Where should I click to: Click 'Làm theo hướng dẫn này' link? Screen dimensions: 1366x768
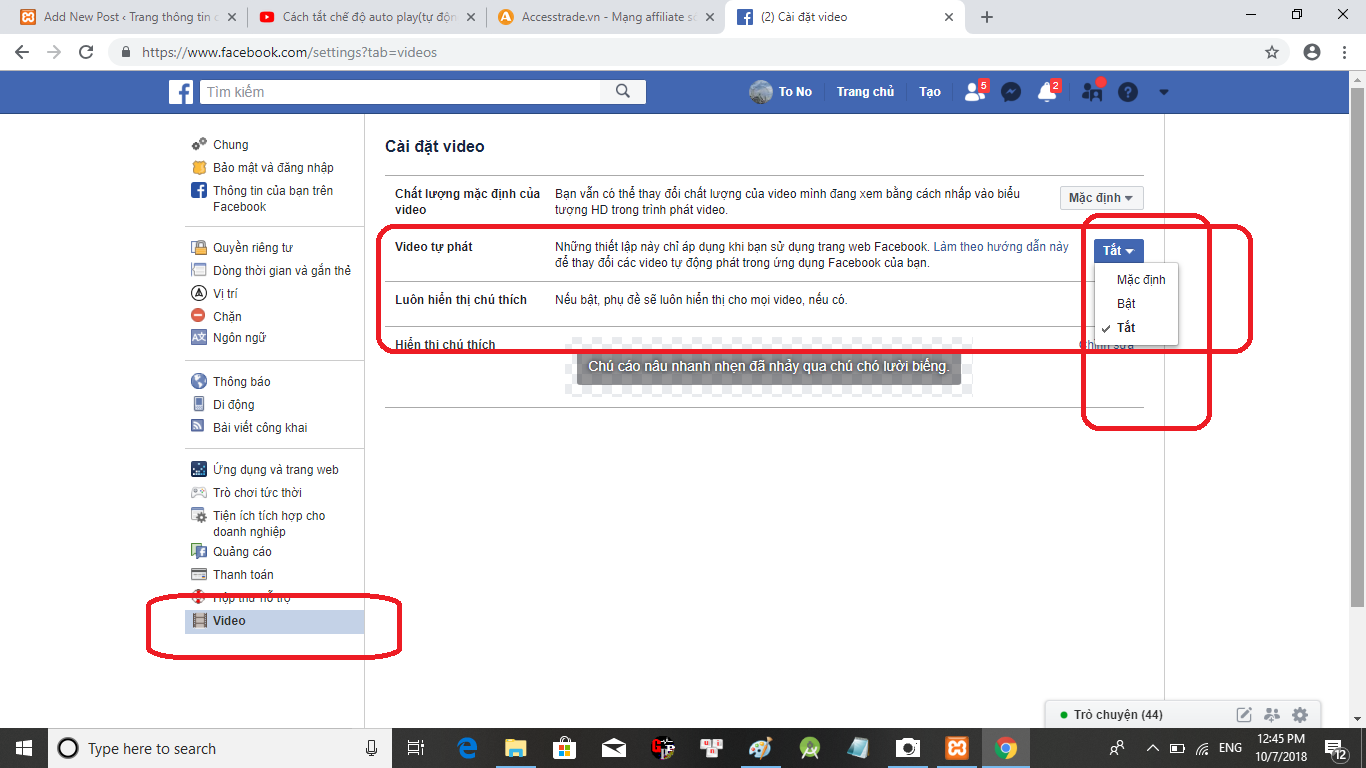1000,247
